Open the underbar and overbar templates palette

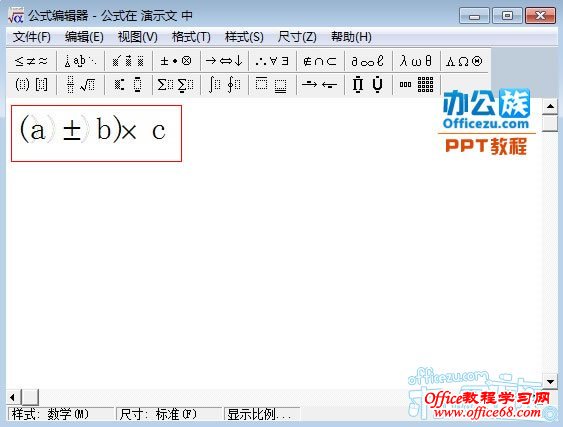(272, 85)
